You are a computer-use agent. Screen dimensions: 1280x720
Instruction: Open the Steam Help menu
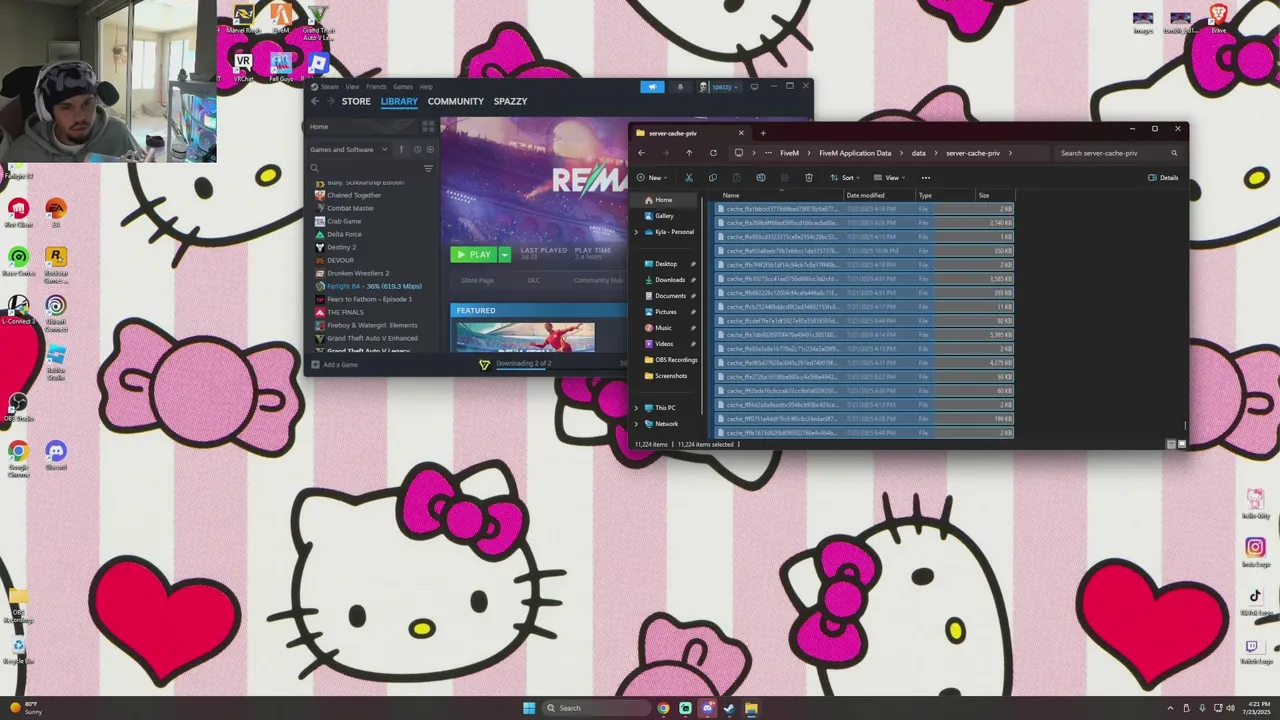[x=426, y=87]
